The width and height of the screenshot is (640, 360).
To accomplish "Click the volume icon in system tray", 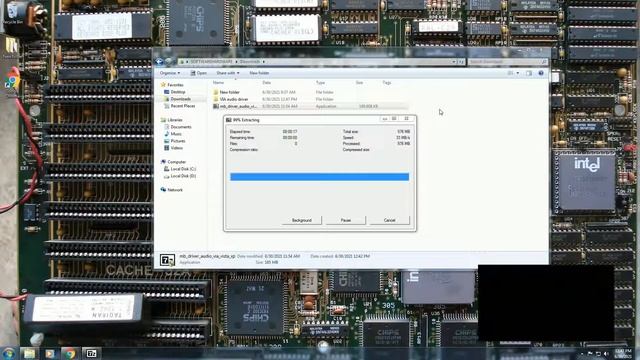I will tap(606, 353).
